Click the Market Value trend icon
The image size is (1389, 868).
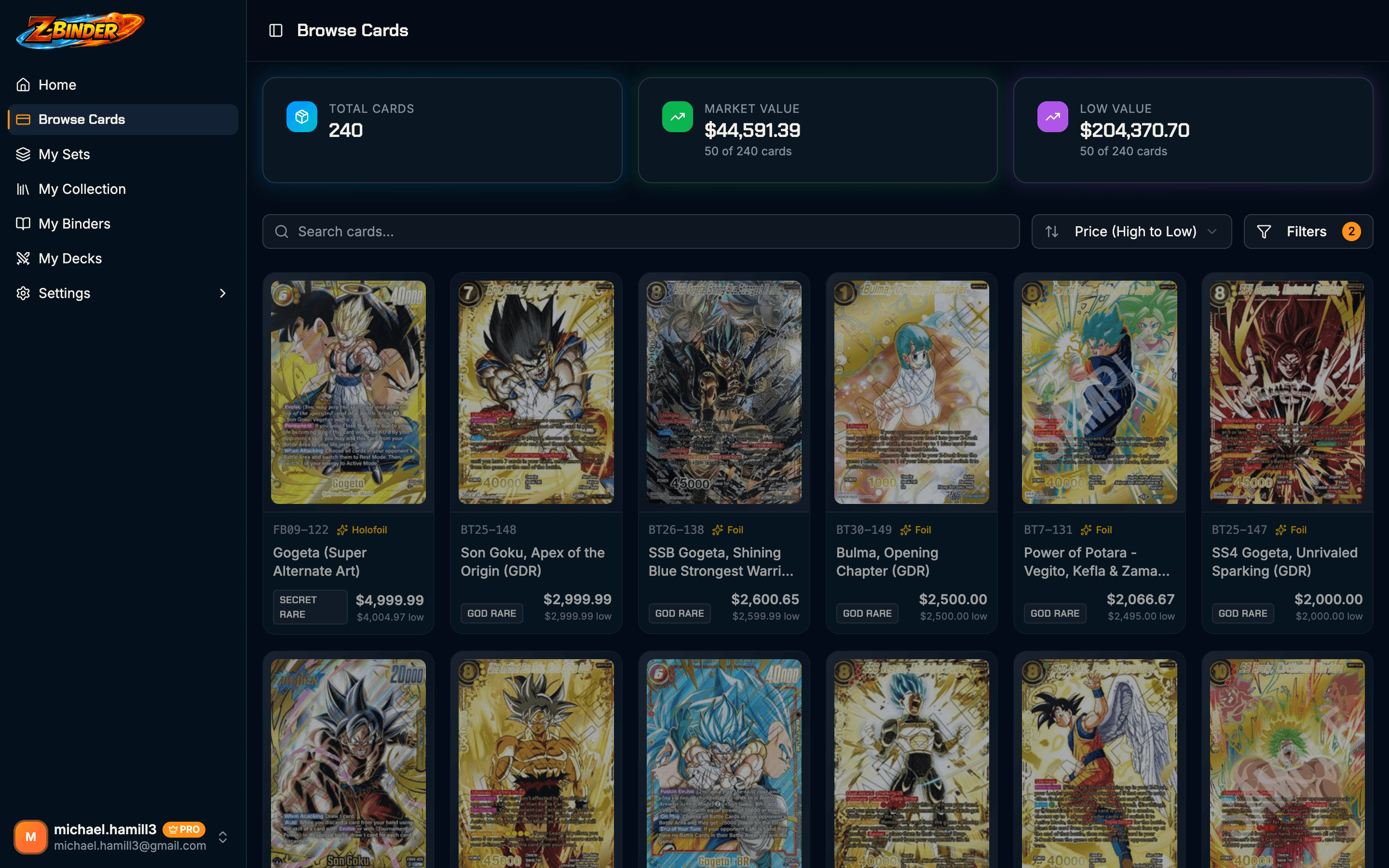(677, 117)
